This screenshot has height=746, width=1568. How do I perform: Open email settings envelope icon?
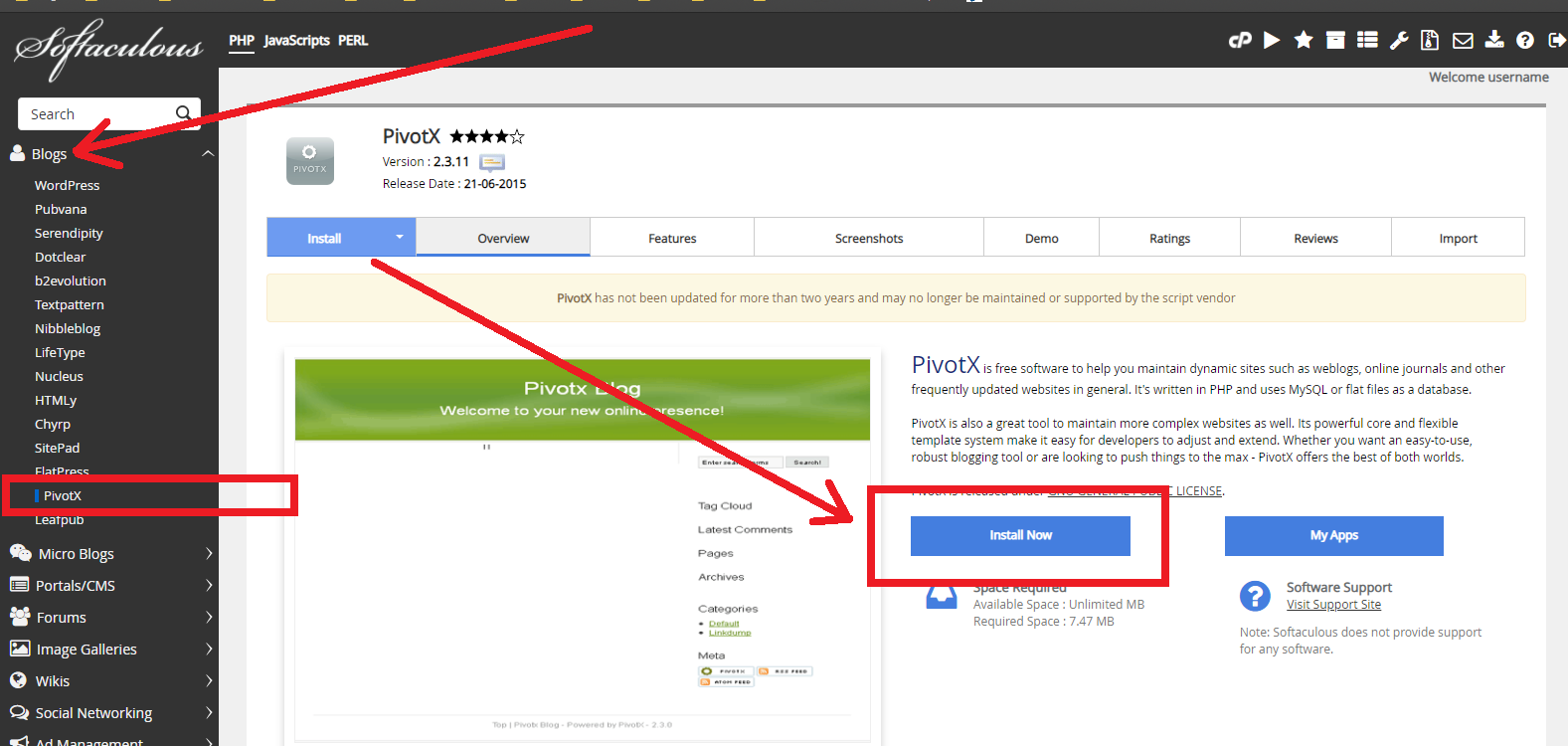[x=1463, y=41]
